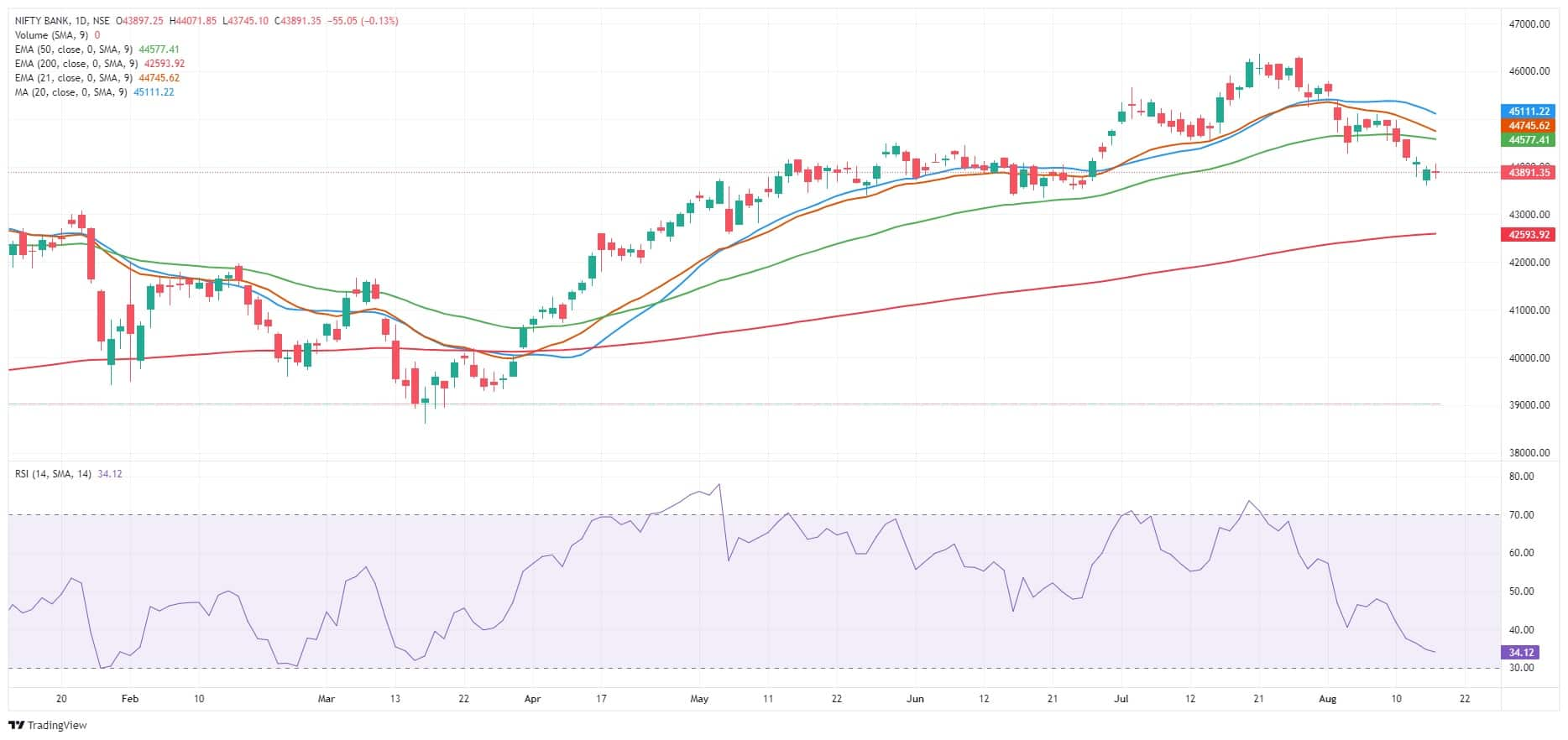Click the 43000.00 price axis label
1568x740 pixels.
1529,215
